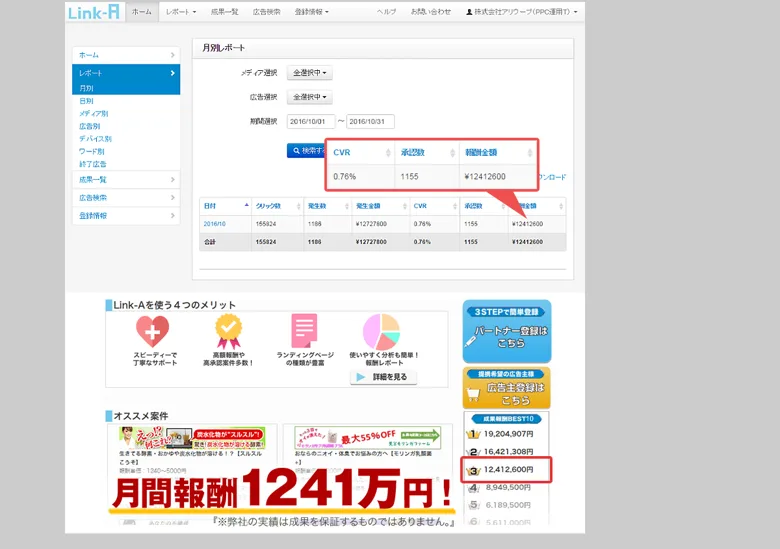Screen dimensions: 780x549
Task: Select ホーム tab in the top navbar
Action: point(142,12)
